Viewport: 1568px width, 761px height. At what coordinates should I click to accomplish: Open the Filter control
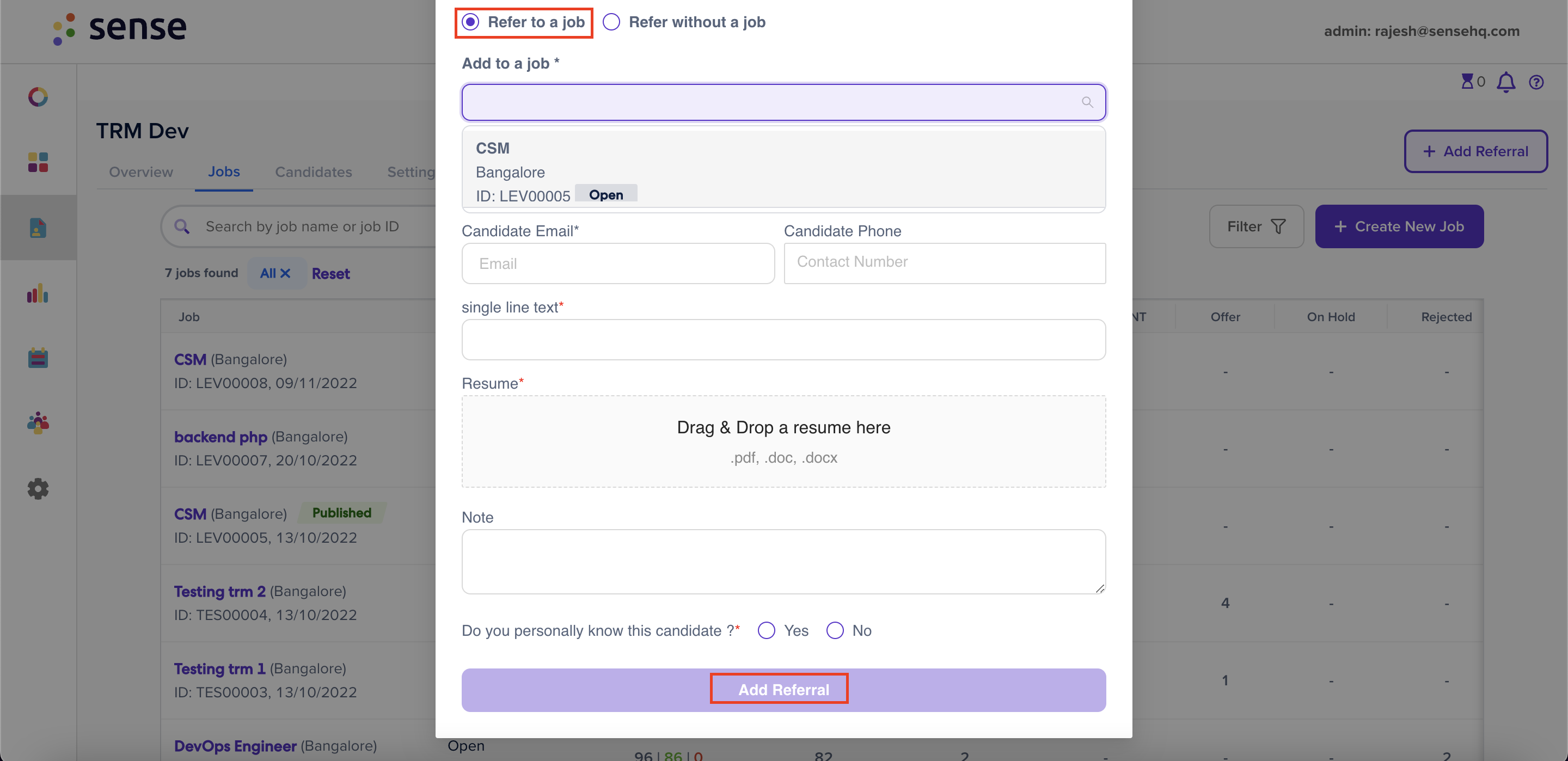tap(1257, 226)
